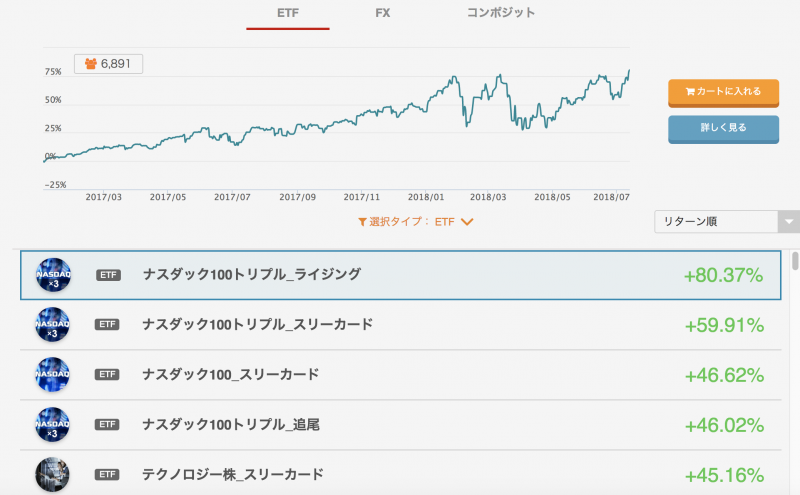Click the +46.62% return value
Viewport: 800px width, 495px height.
[x=724, y=375]
